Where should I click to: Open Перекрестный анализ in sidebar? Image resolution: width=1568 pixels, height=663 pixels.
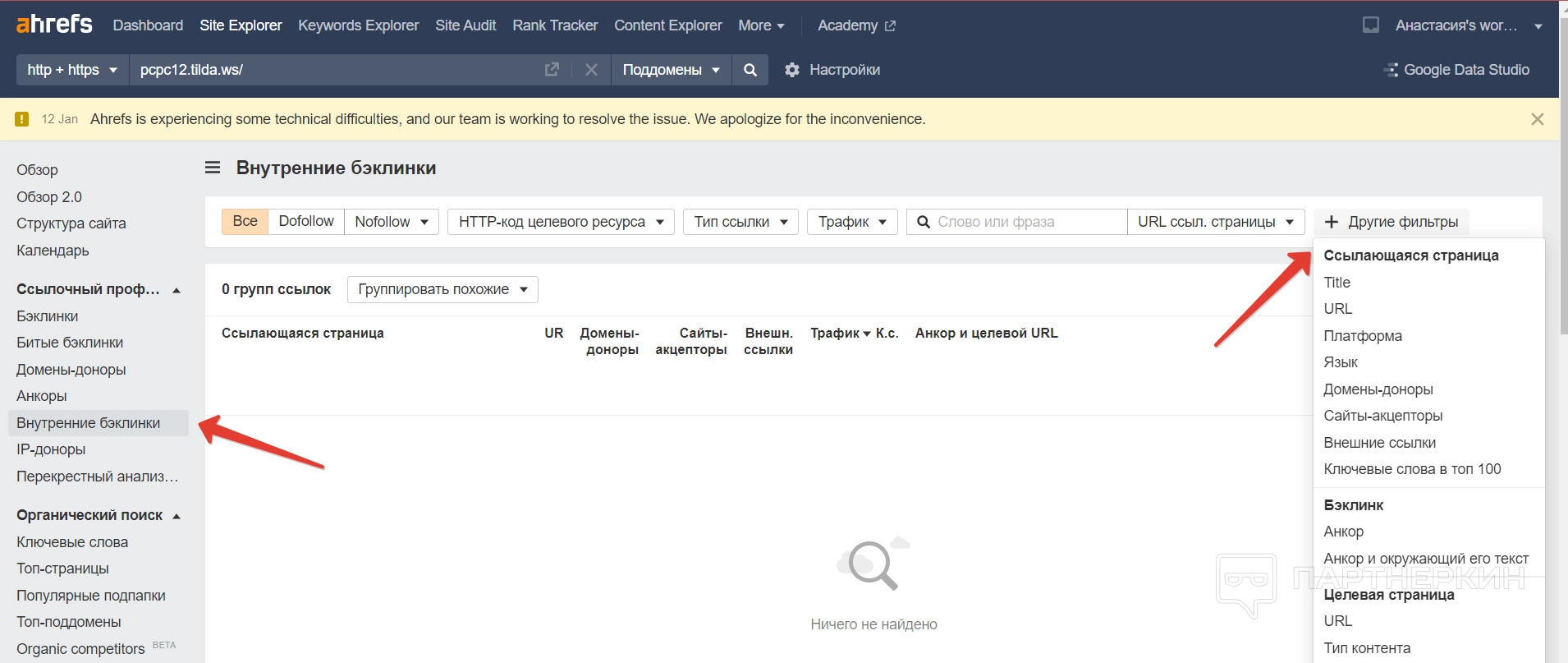[98, 477]
